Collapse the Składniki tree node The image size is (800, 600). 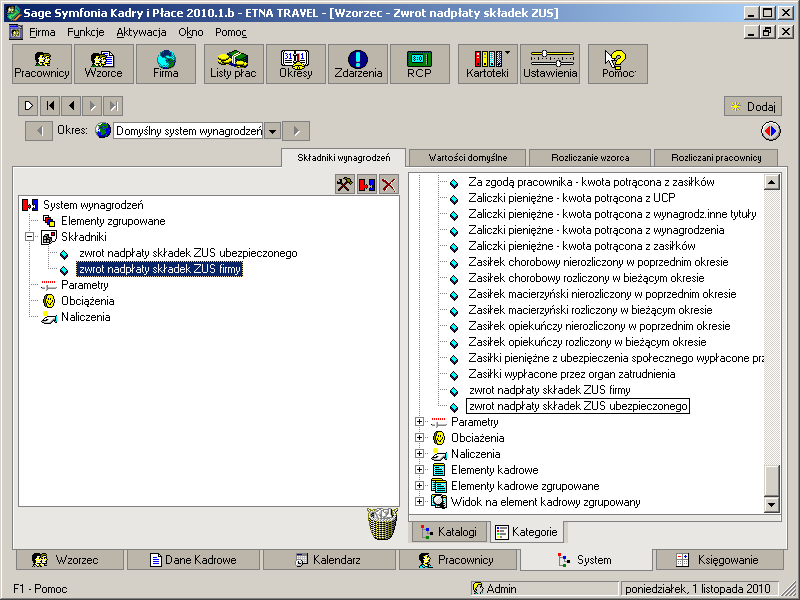click(x=30, y=237)
